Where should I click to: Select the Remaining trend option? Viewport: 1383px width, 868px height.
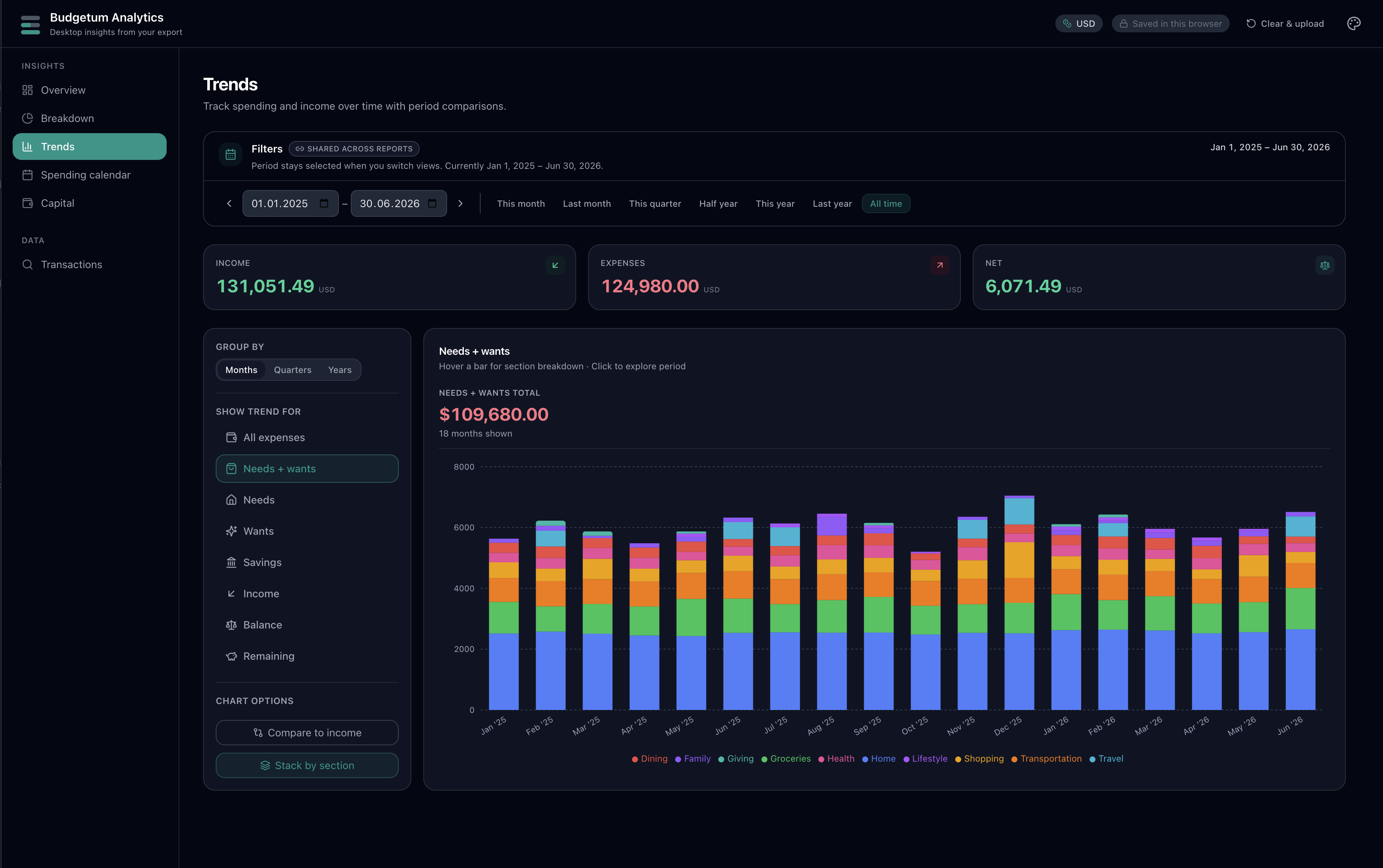point(307,656)
